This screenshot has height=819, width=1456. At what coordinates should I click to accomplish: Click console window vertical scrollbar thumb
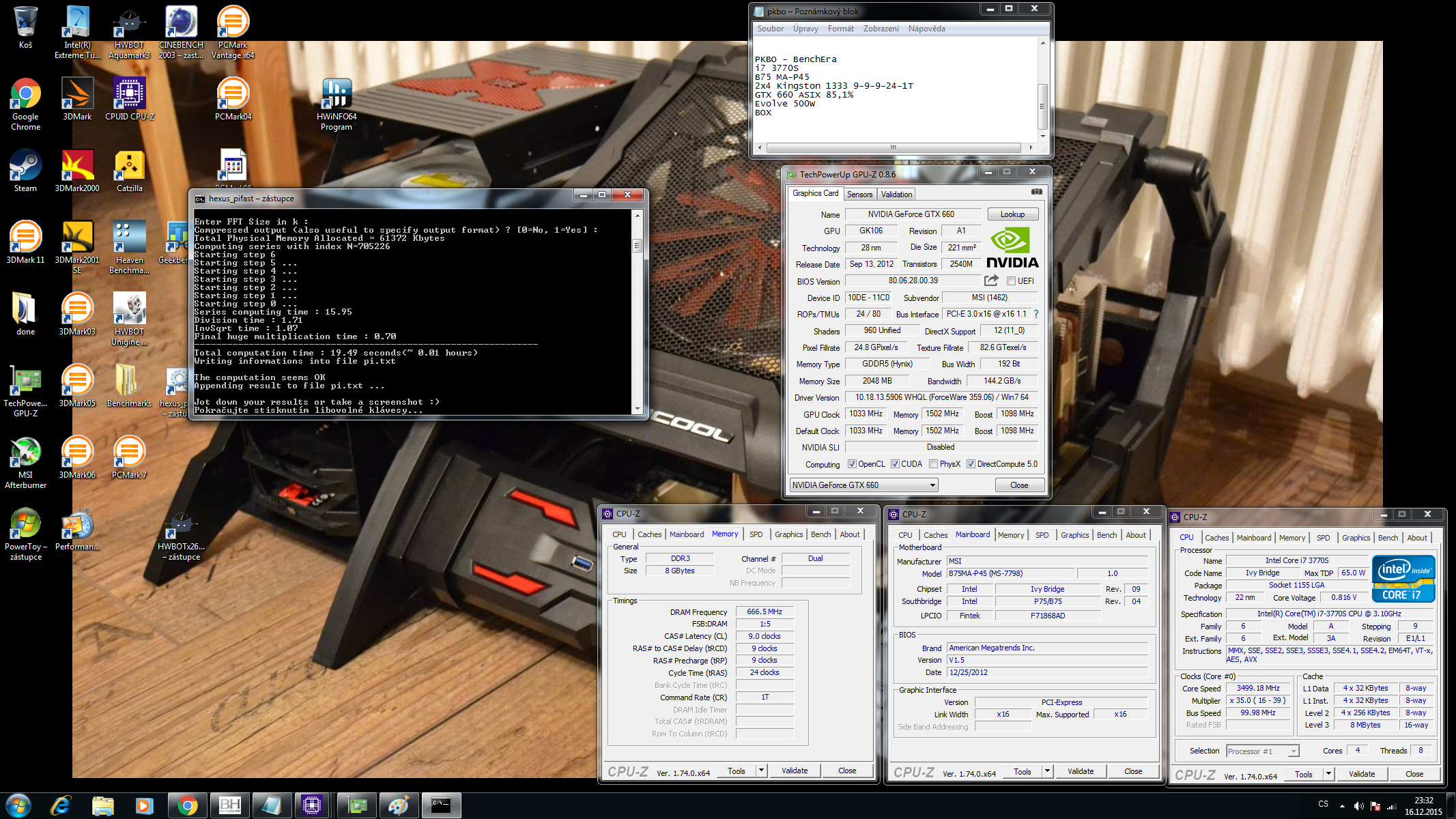coord(637,246)
